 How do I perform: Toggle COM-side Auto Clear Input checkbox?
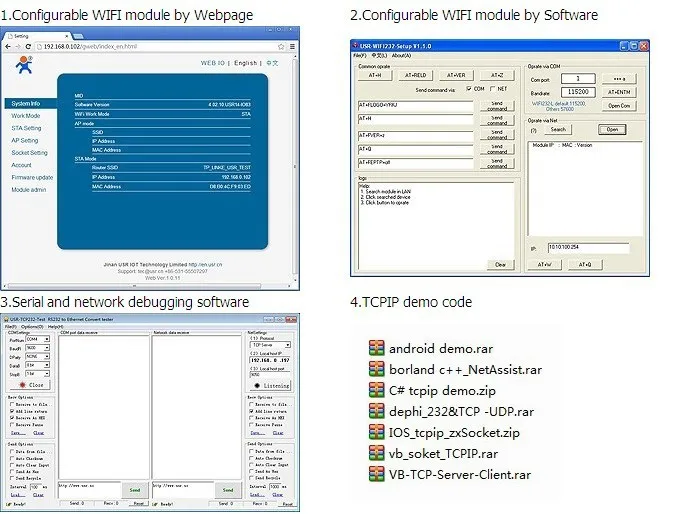12,465
